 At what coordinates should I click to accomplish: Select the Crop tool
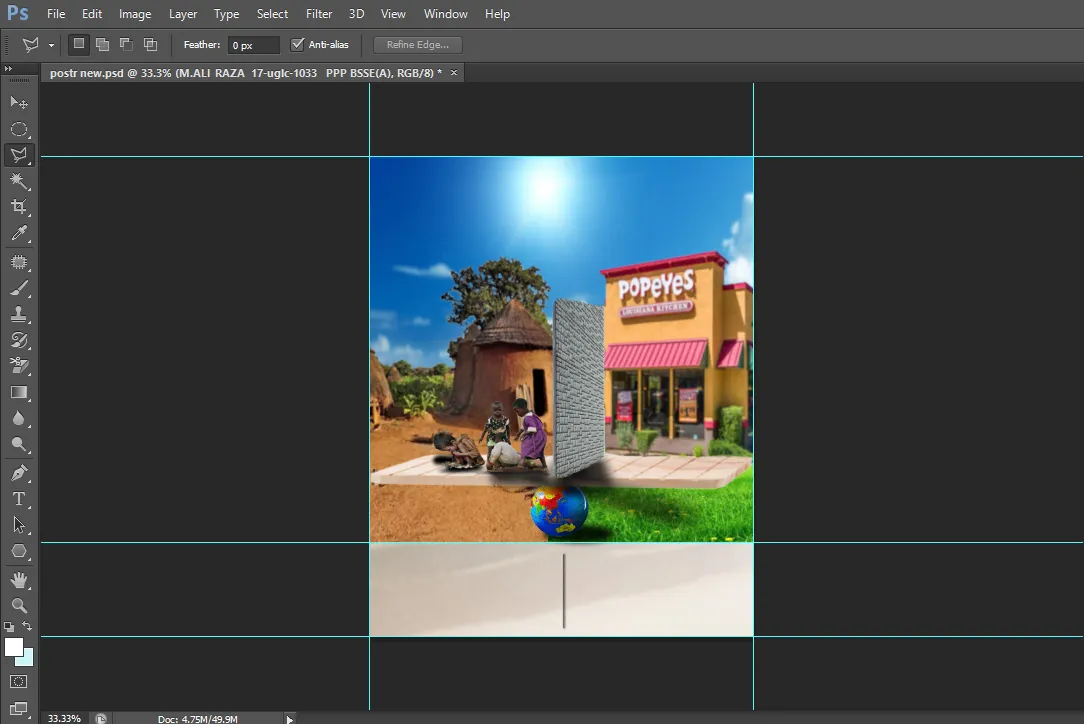(x=19, y=207)
